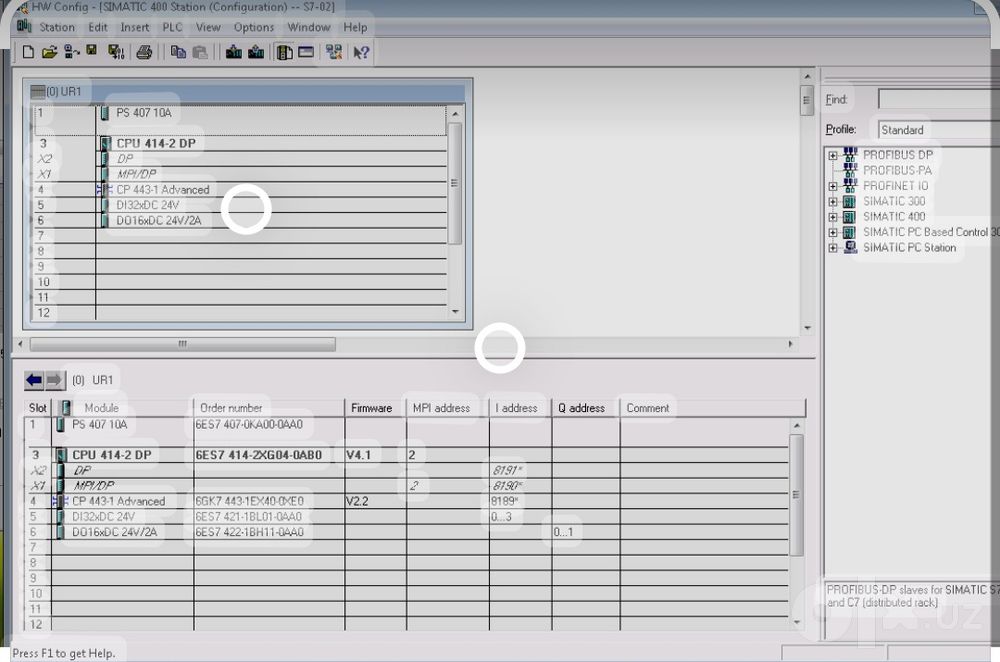Click in the Find input field

click(938, 99)
